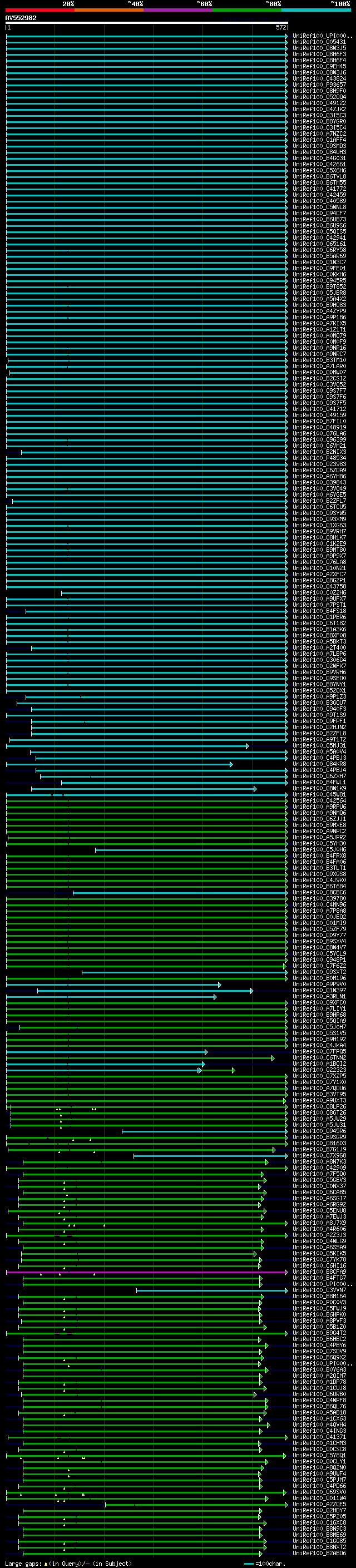Image resolution: width=356 pixels, height=1568 pixels.
Task: Click the green segment of identity color scale
Action: (248, 10)
